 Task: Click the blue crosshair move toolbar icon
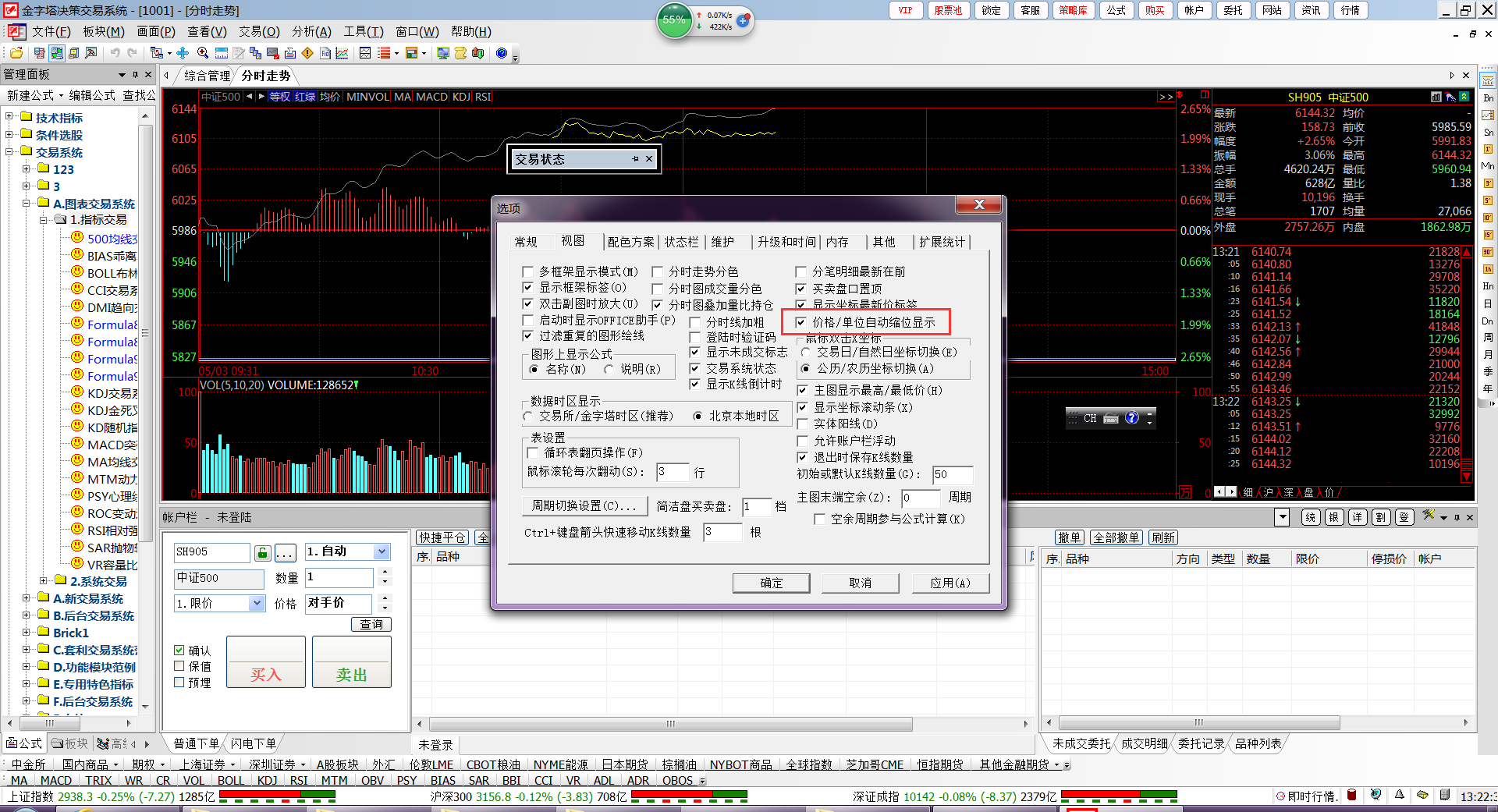pos(183,53)
